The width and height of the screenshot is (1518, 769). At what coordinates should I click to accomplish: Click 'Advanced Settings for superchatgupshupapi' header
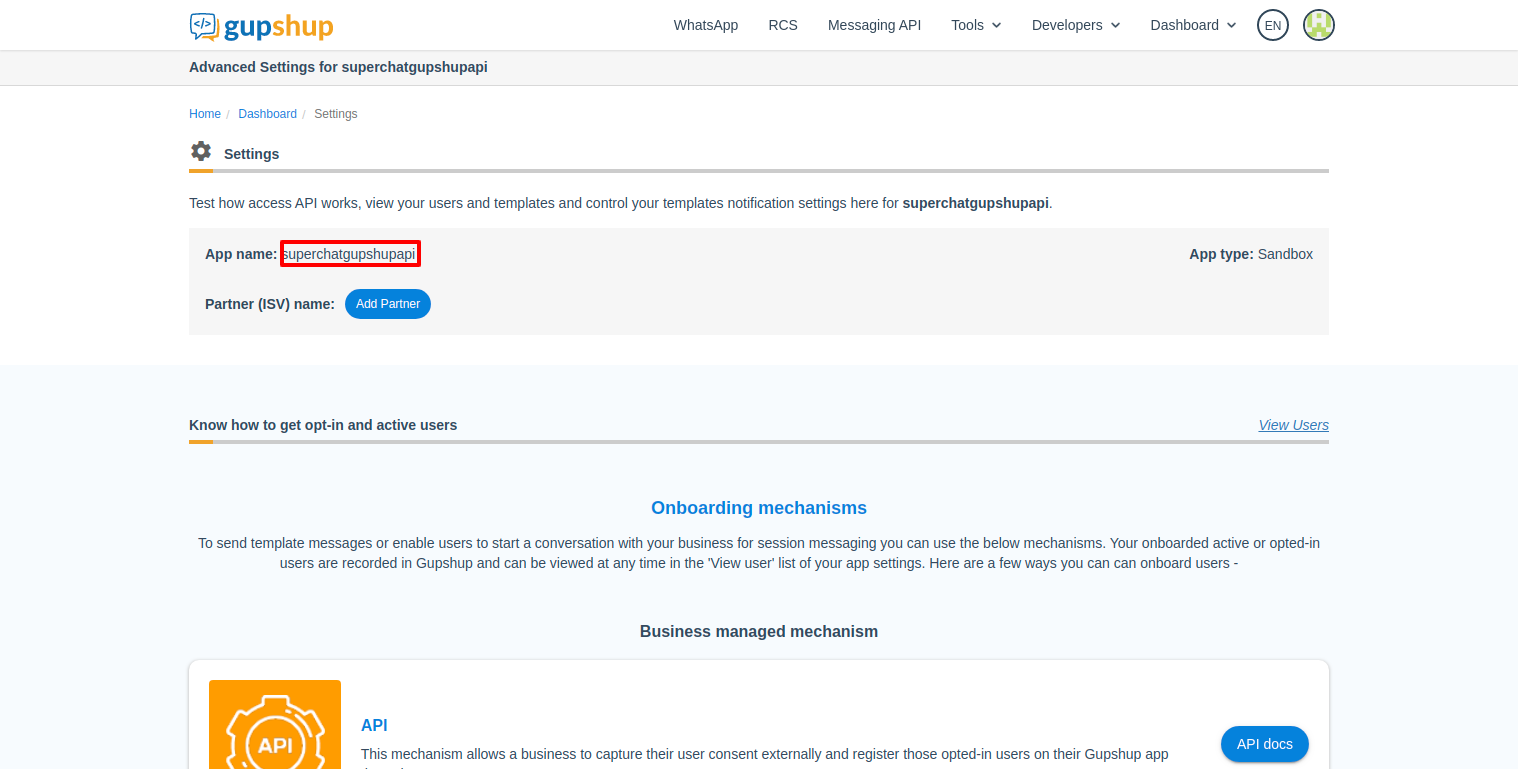click(338, 68)
